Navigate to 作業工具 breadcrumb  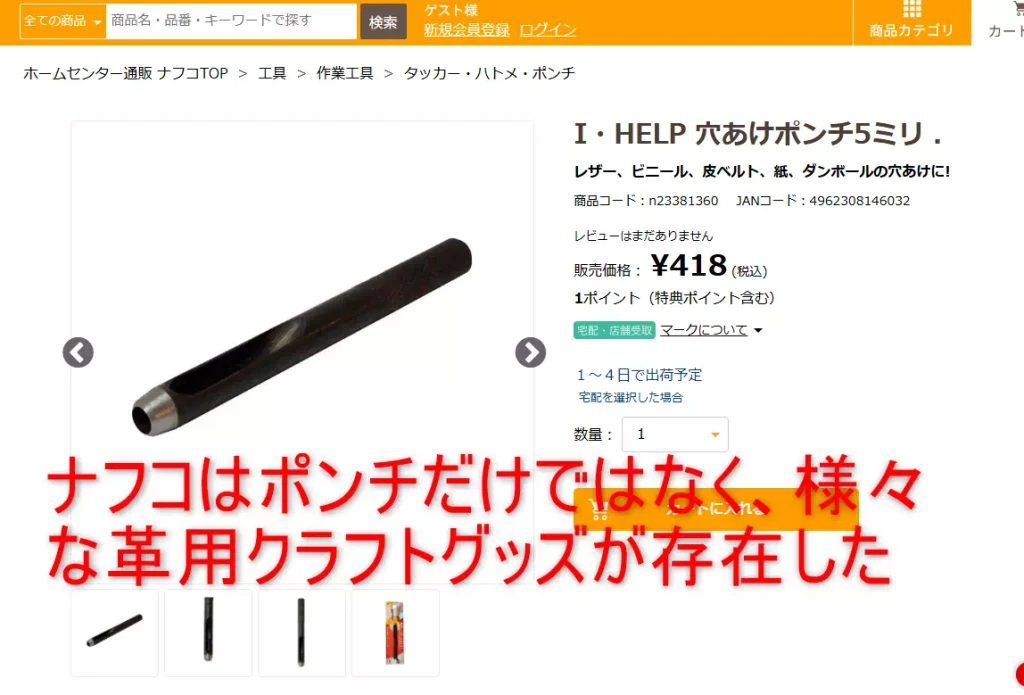pyautogui.click(x=345, y=73)
